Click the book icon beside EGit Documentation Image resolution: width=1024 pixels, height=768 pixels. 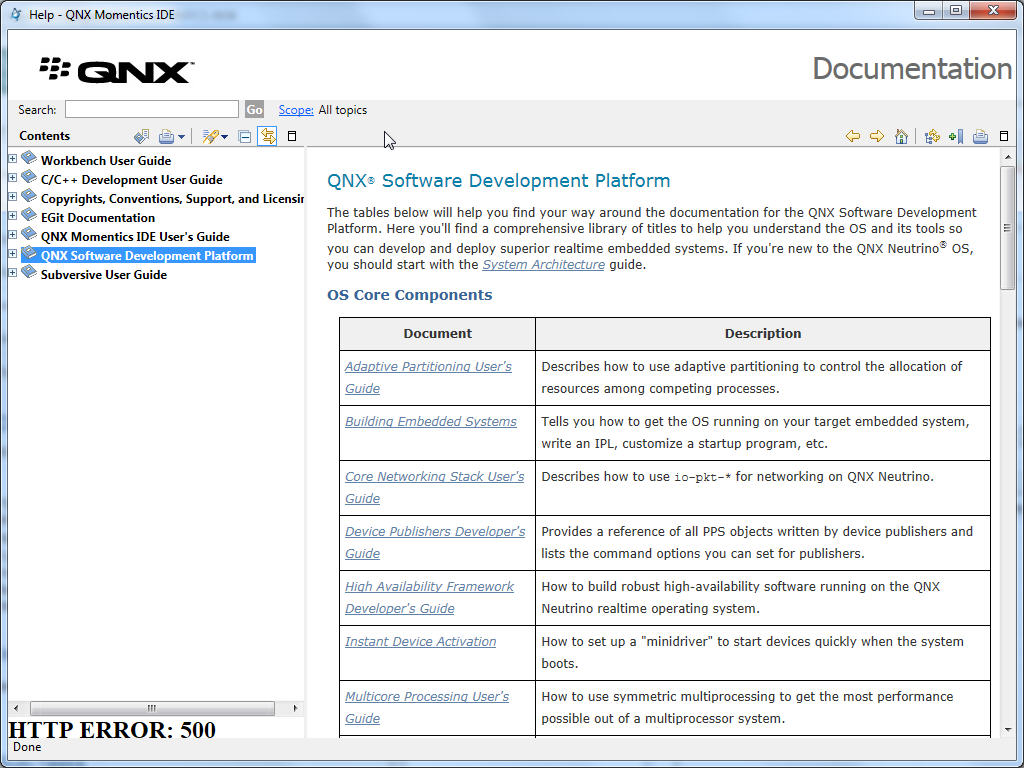pyautogui.click(x=29, y=214)
